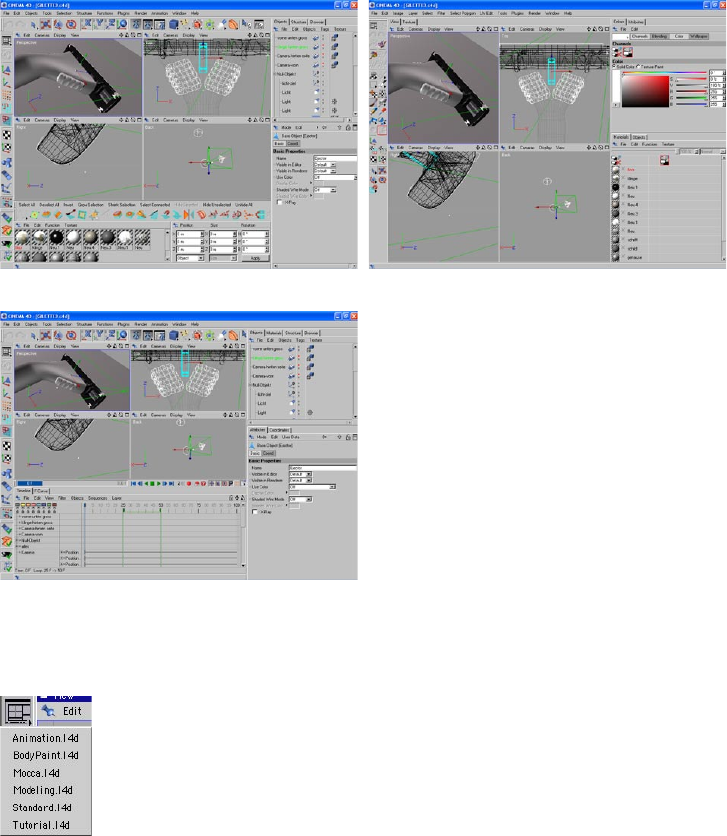Toggle timeline lock icon beside Layer menu row

pyautogui.click(x=231, y=498)
